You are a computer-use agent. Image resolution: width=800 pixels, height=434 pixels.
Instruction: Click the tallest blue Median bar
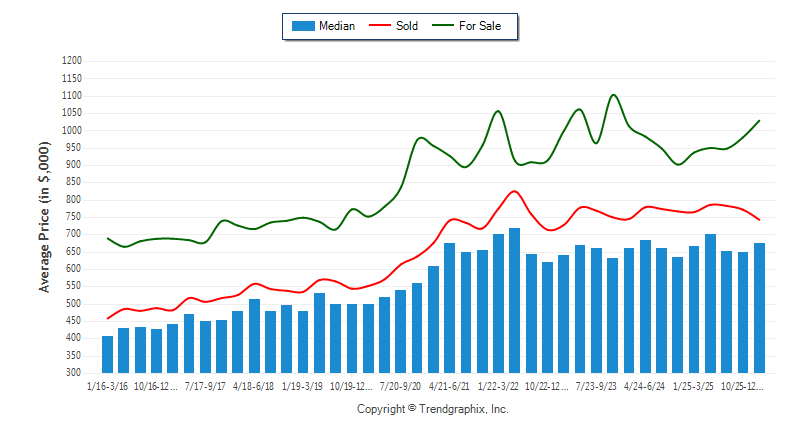click(515, 300)
